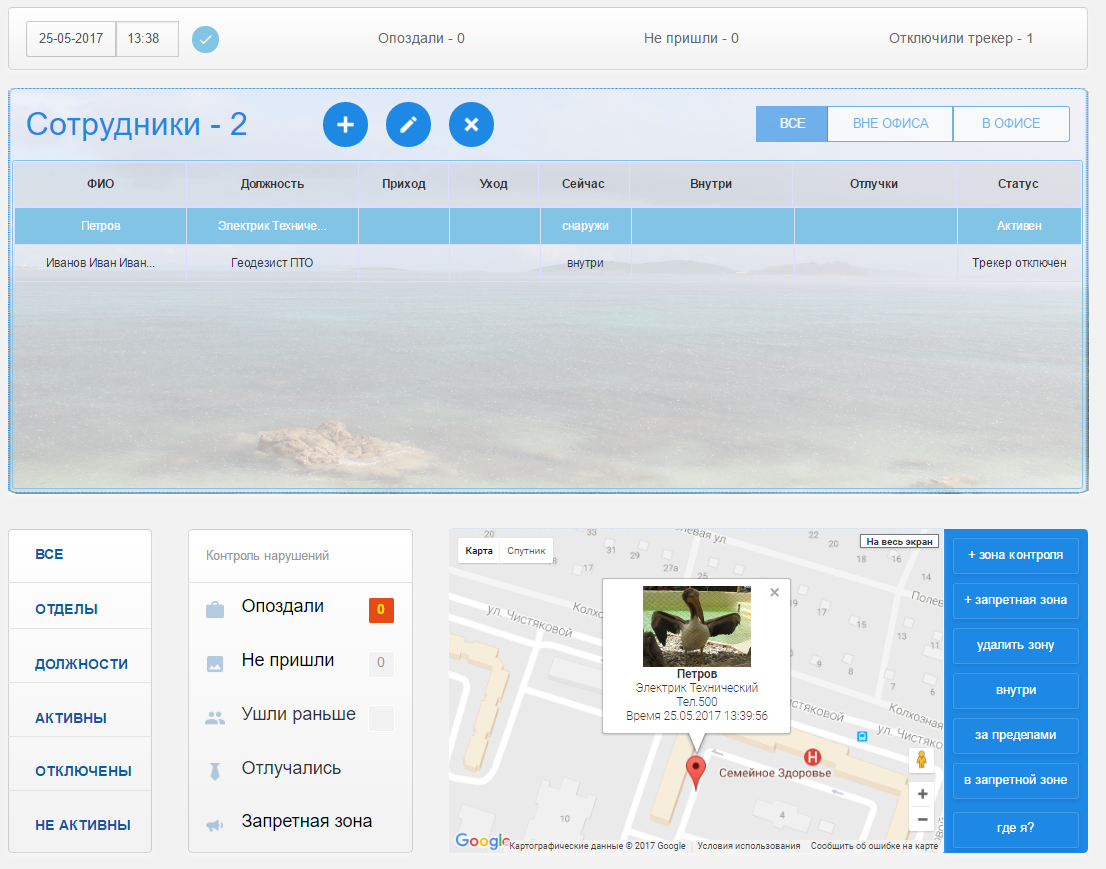The image size is (1106, 869).
Task: Zoom in the map with plus
Action: 922,794
